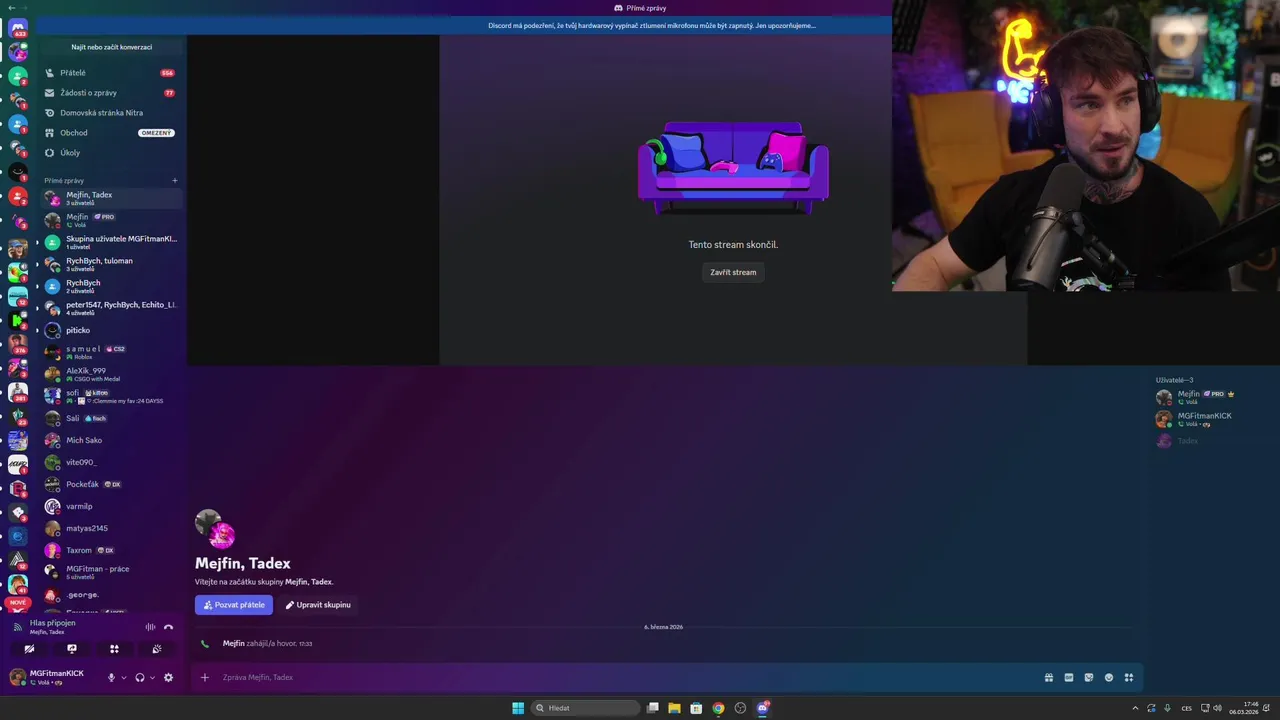Open voice connection signal details

[17, 627]
